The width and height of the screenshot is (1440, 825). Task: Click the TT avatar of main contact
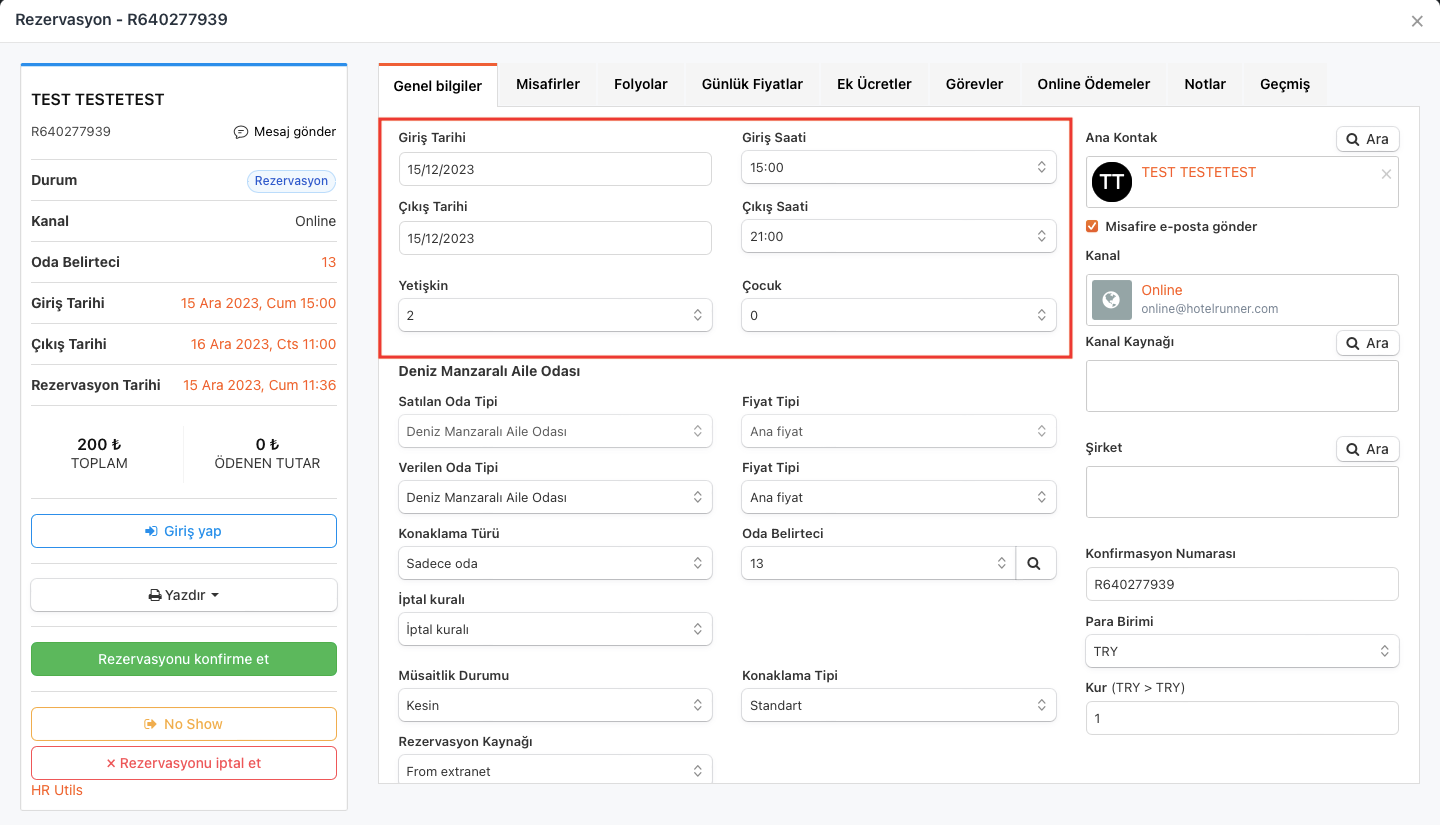coord(1111,182)
